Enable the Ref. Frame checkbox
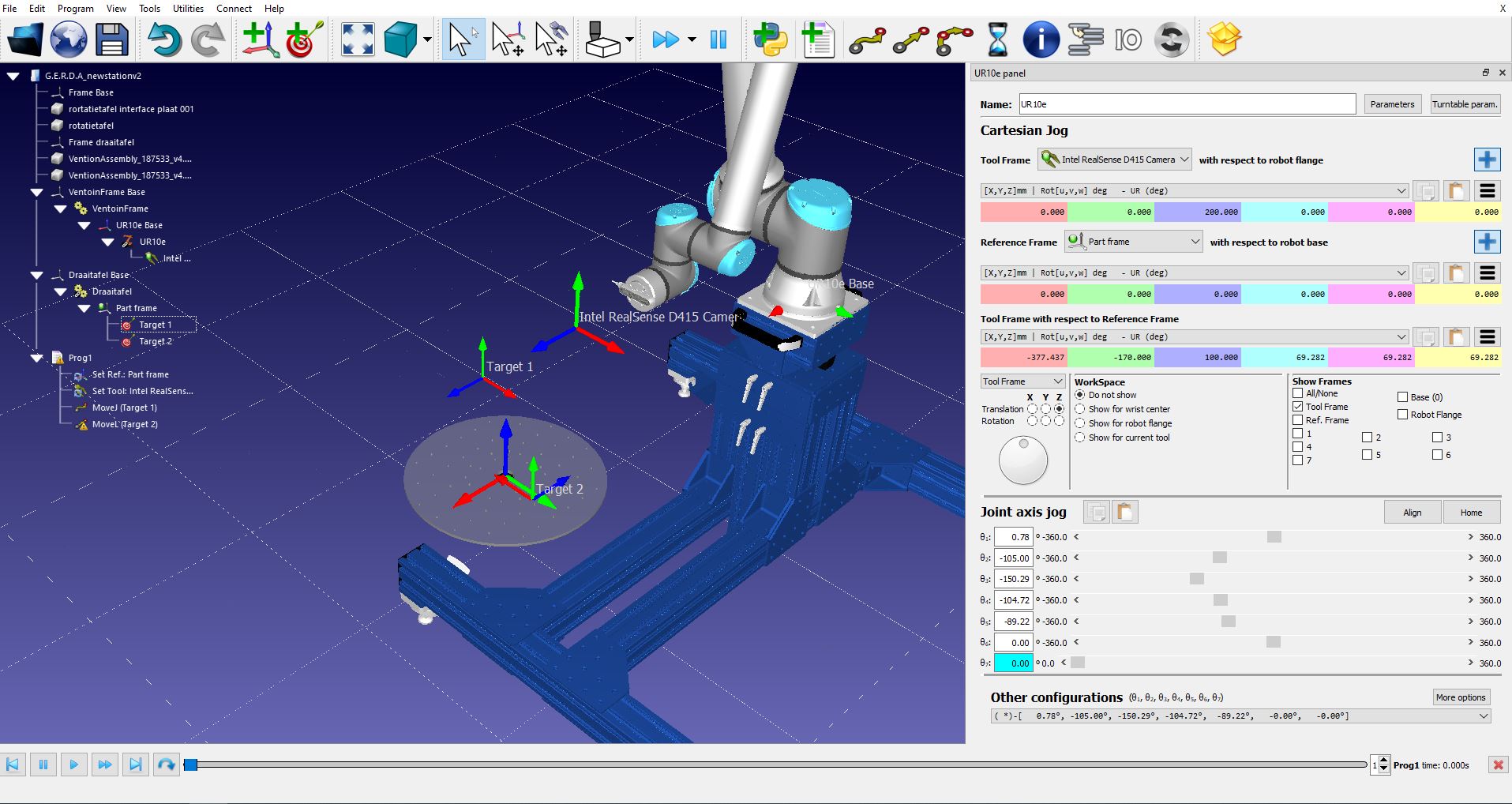Screen dimensions: 1512x804 (x=1297, y=420)
